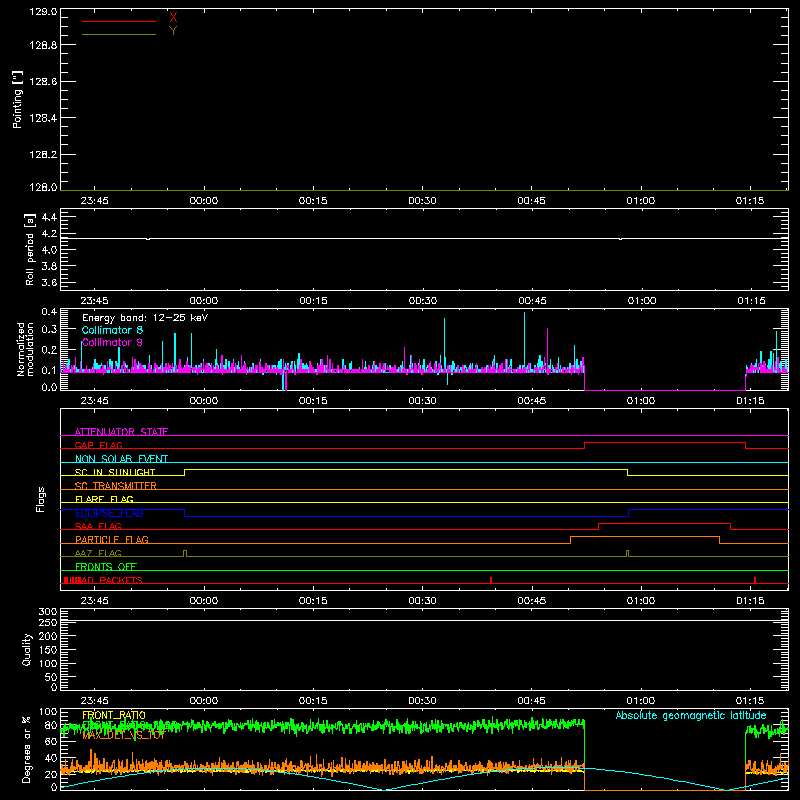The height and width of the screenshot is (800, 800).
Task: Click the olive Y legend line sample
Action: click(119, 34)
